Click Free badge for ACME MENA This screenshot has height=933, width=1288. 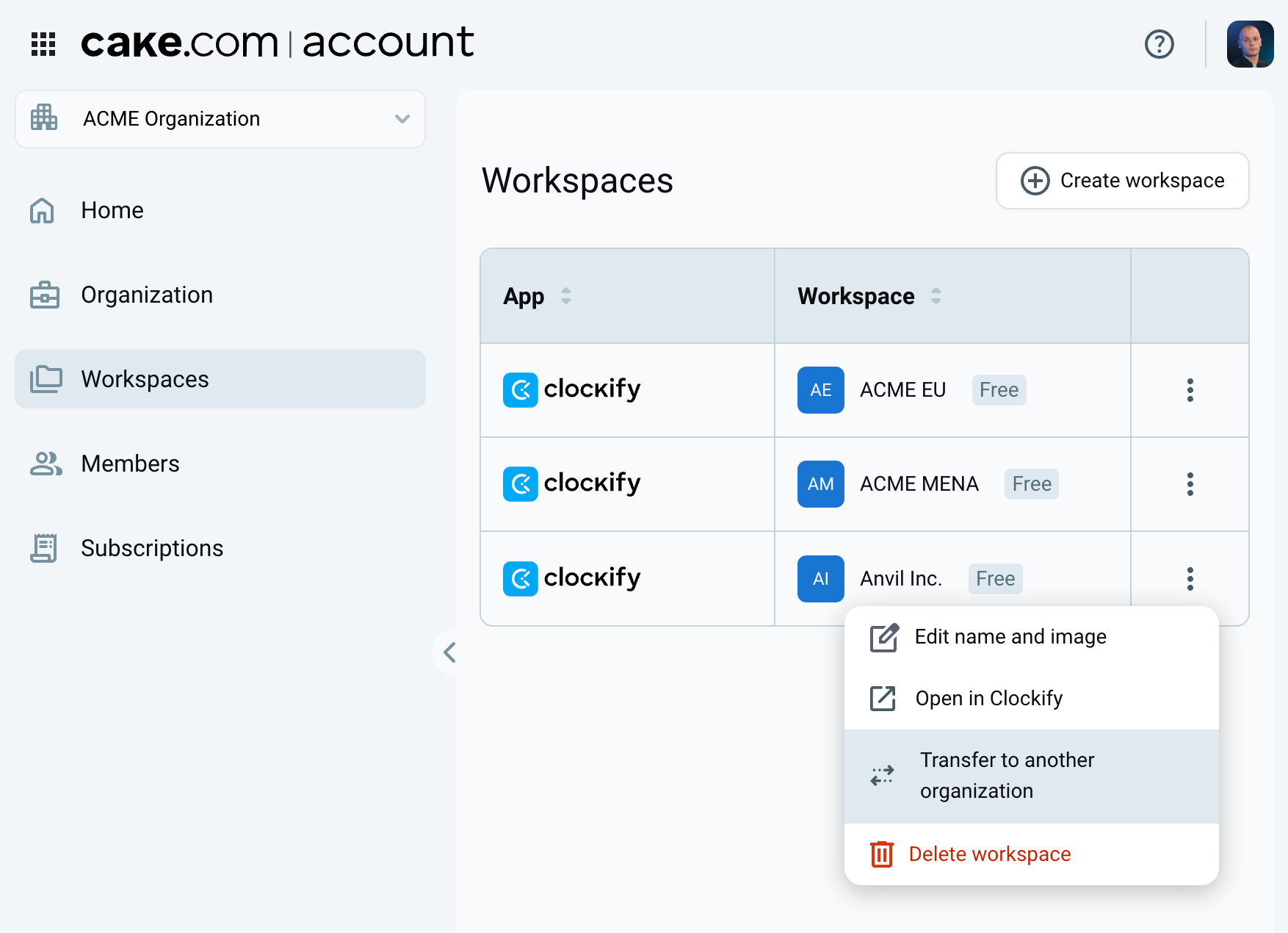[x=1031, y=484]
